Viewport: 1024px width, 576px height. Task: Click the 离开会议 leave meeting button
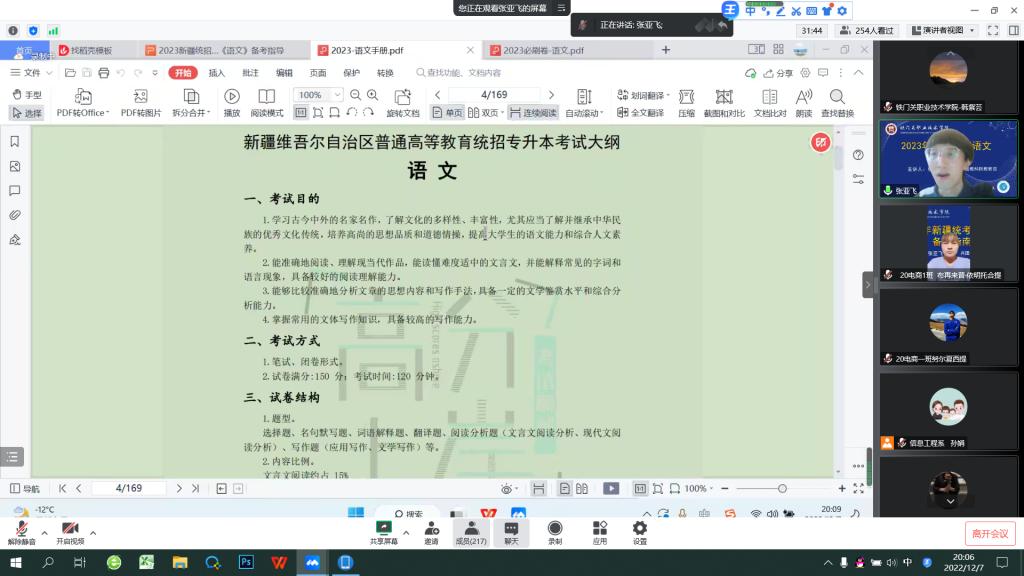pyautogui.click(x=989, y=533)
